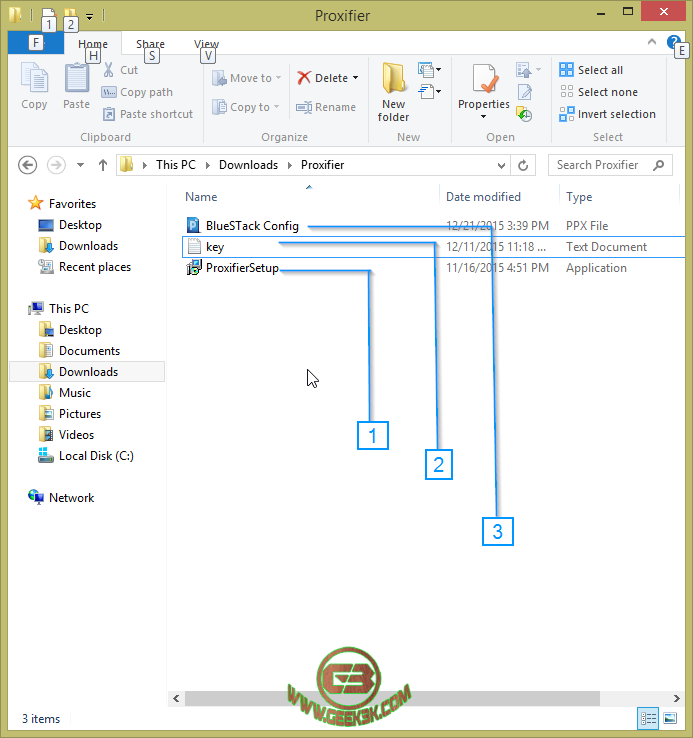Open the Copy to dropdown
693x738 pixels.
[245, 107]
